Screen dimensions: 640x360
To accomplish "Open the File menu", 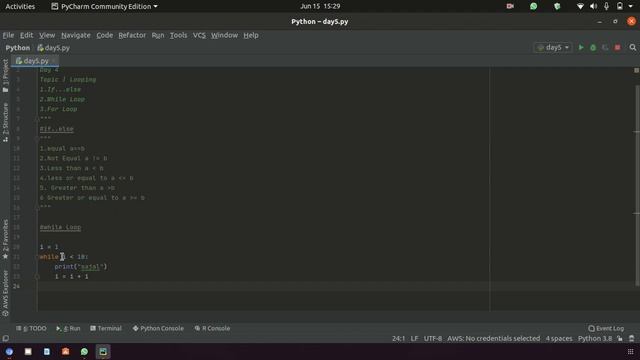I will [8, 35].
